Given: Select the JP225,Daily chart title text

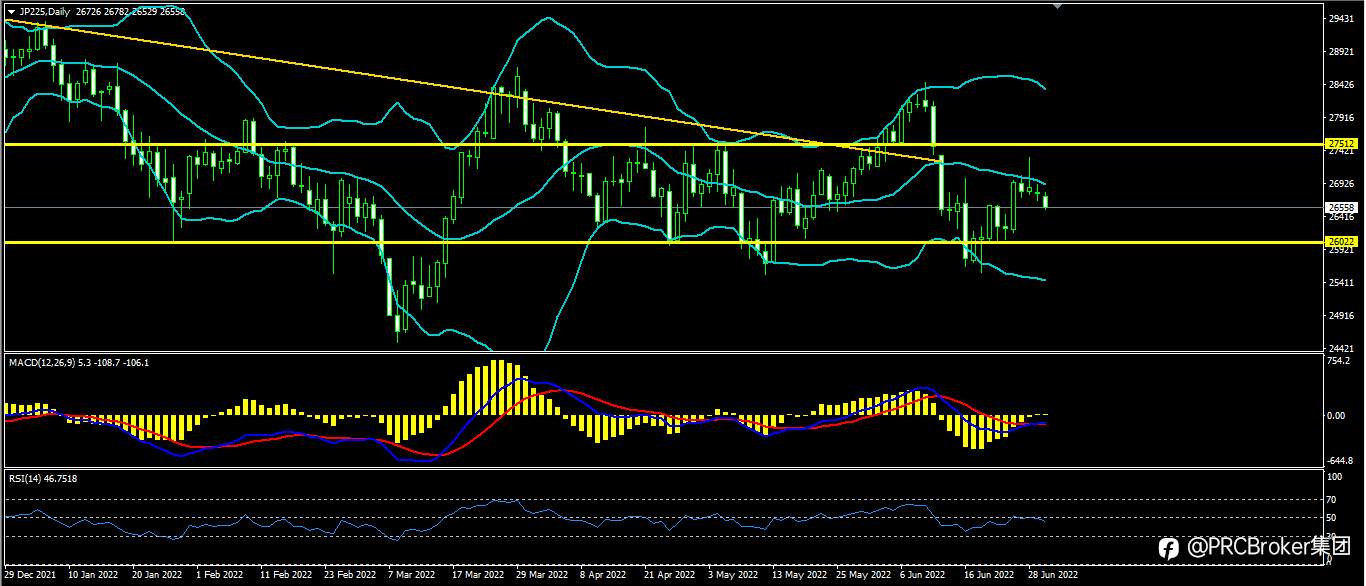Looking at the screenshot, I should [44, 11].
